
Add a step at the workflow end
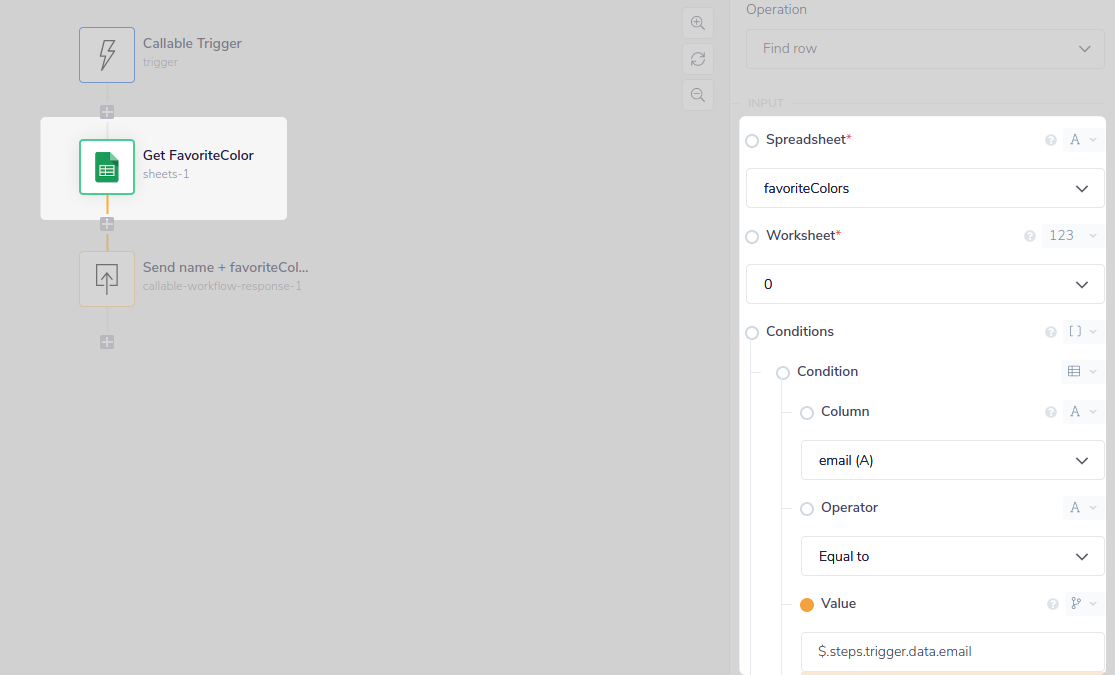[x=107, y=342]
